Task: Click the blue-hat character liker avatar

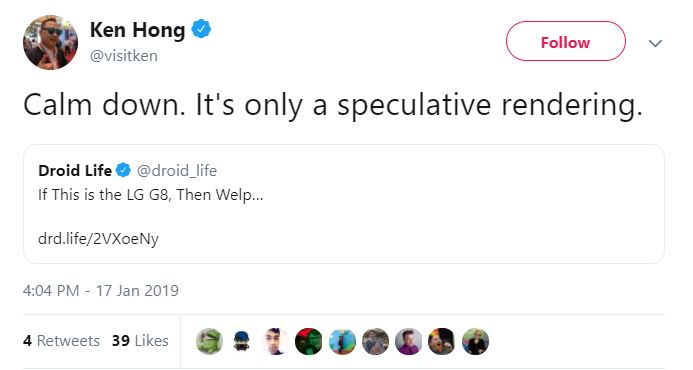Action: (x=241, y=341)
